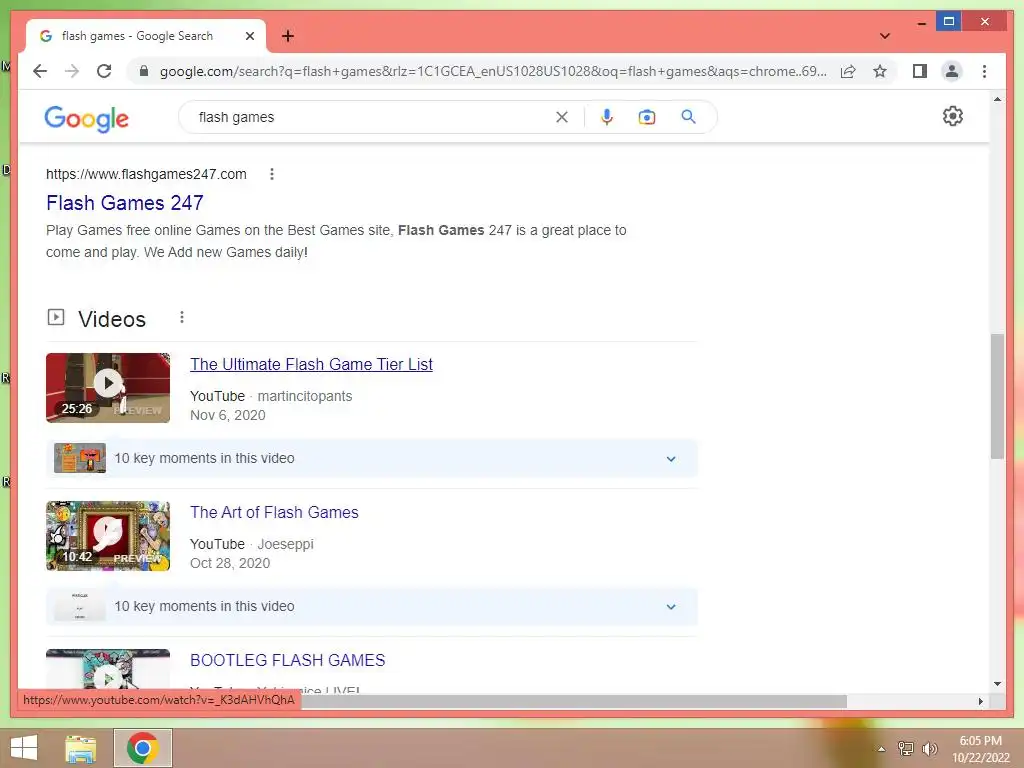Bookmark this page with the star icon

coord(880,71)
